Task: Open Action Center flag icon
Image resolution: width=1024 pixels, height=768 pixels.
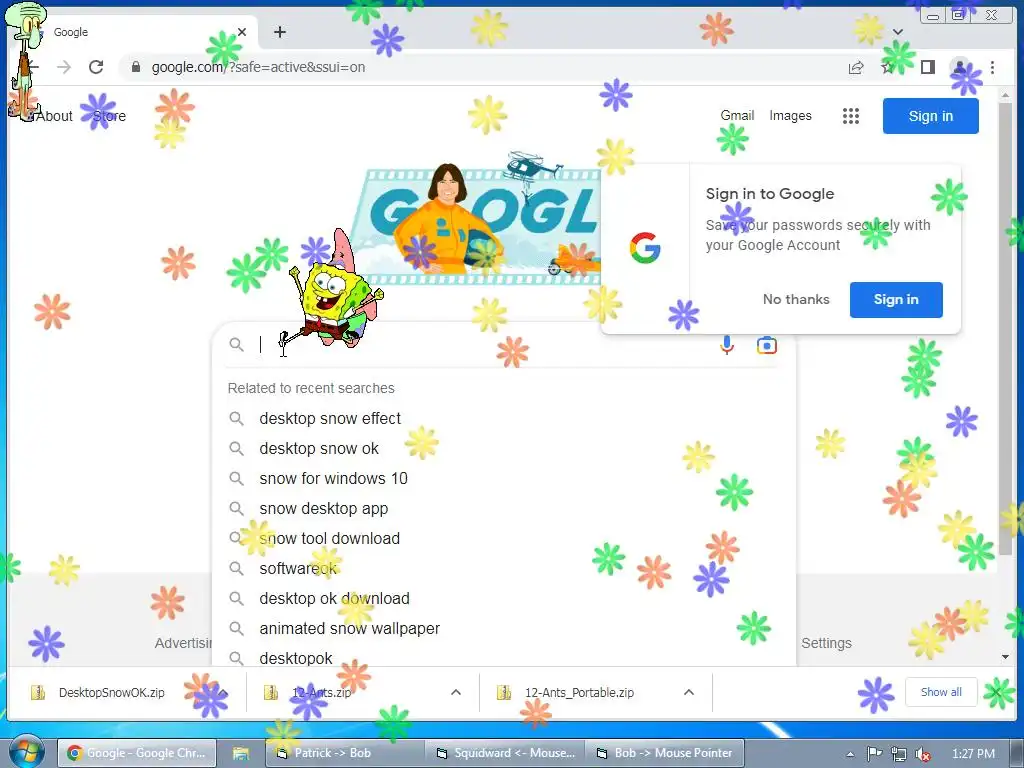Action: (x=875, y=754)
